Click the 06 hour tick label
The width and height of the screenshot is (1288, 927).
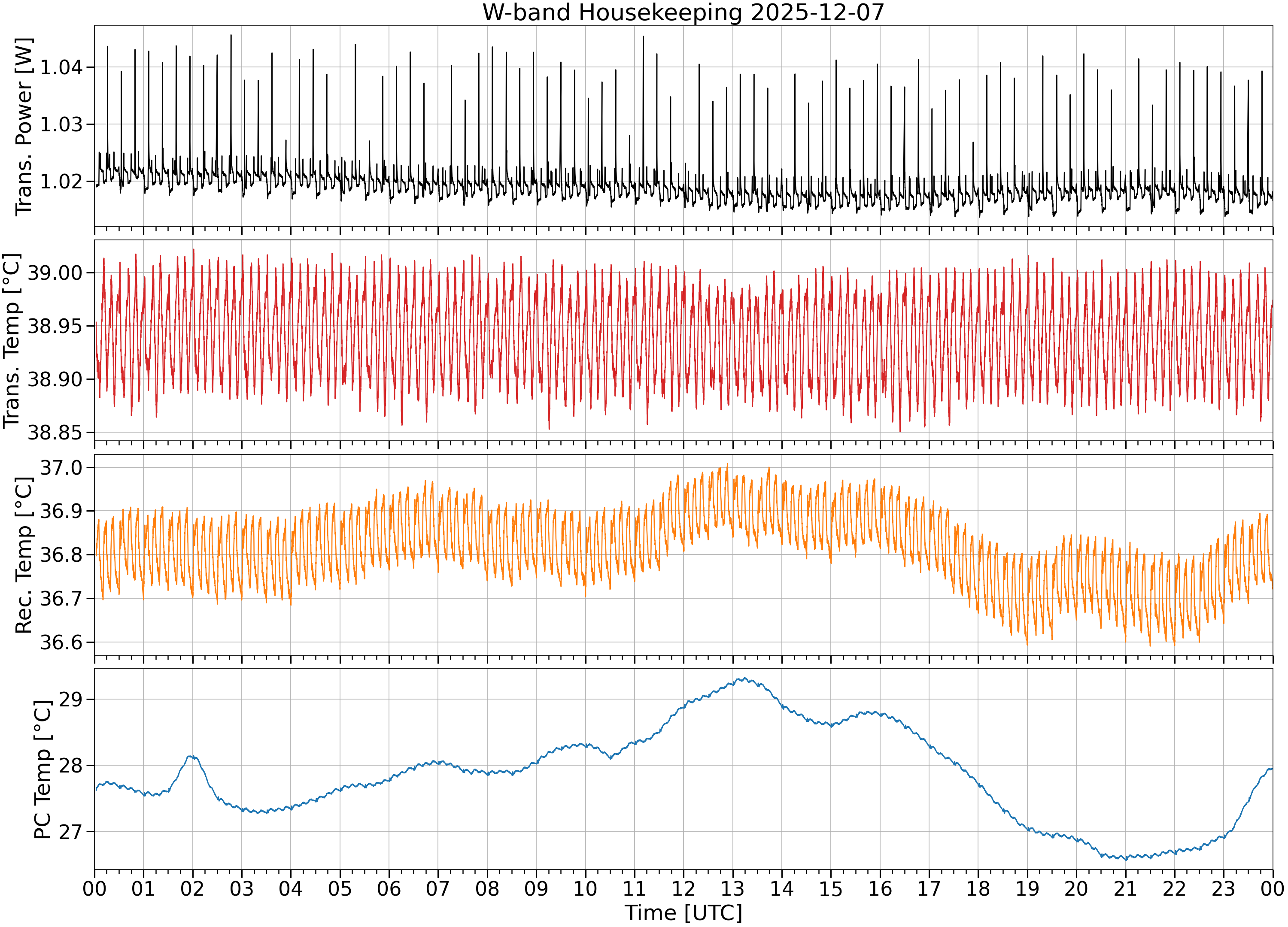click(389, 888)
